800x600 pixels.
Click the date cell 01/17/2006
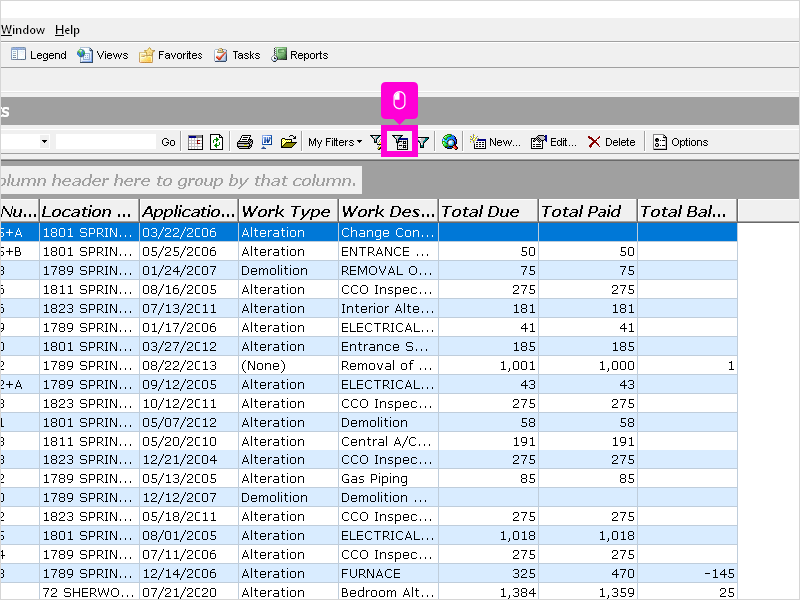coord(189,328)
